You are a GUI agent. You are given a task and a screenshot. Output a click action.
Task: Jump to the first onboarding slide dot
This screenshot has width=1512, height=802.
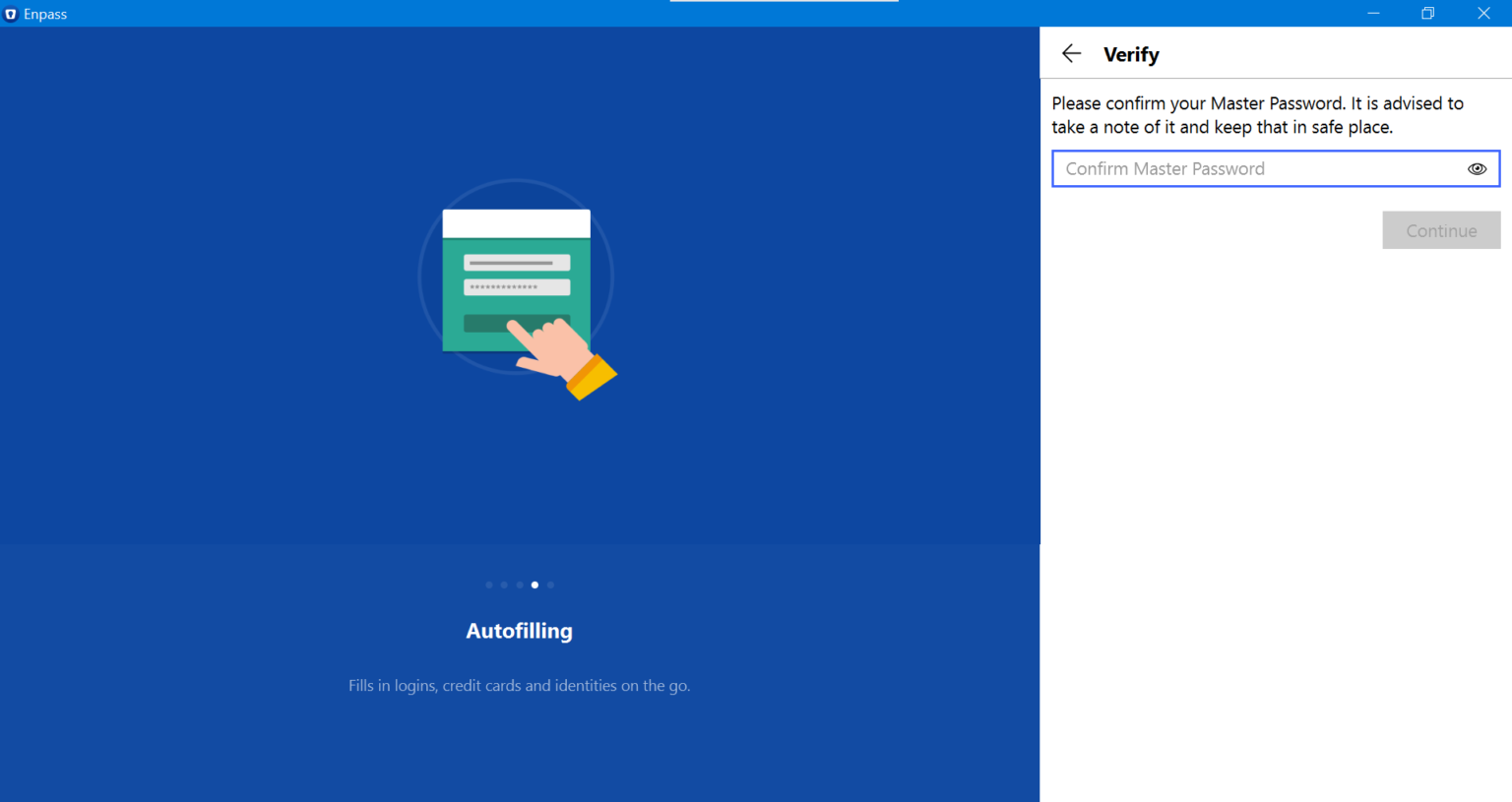[488, 584]
